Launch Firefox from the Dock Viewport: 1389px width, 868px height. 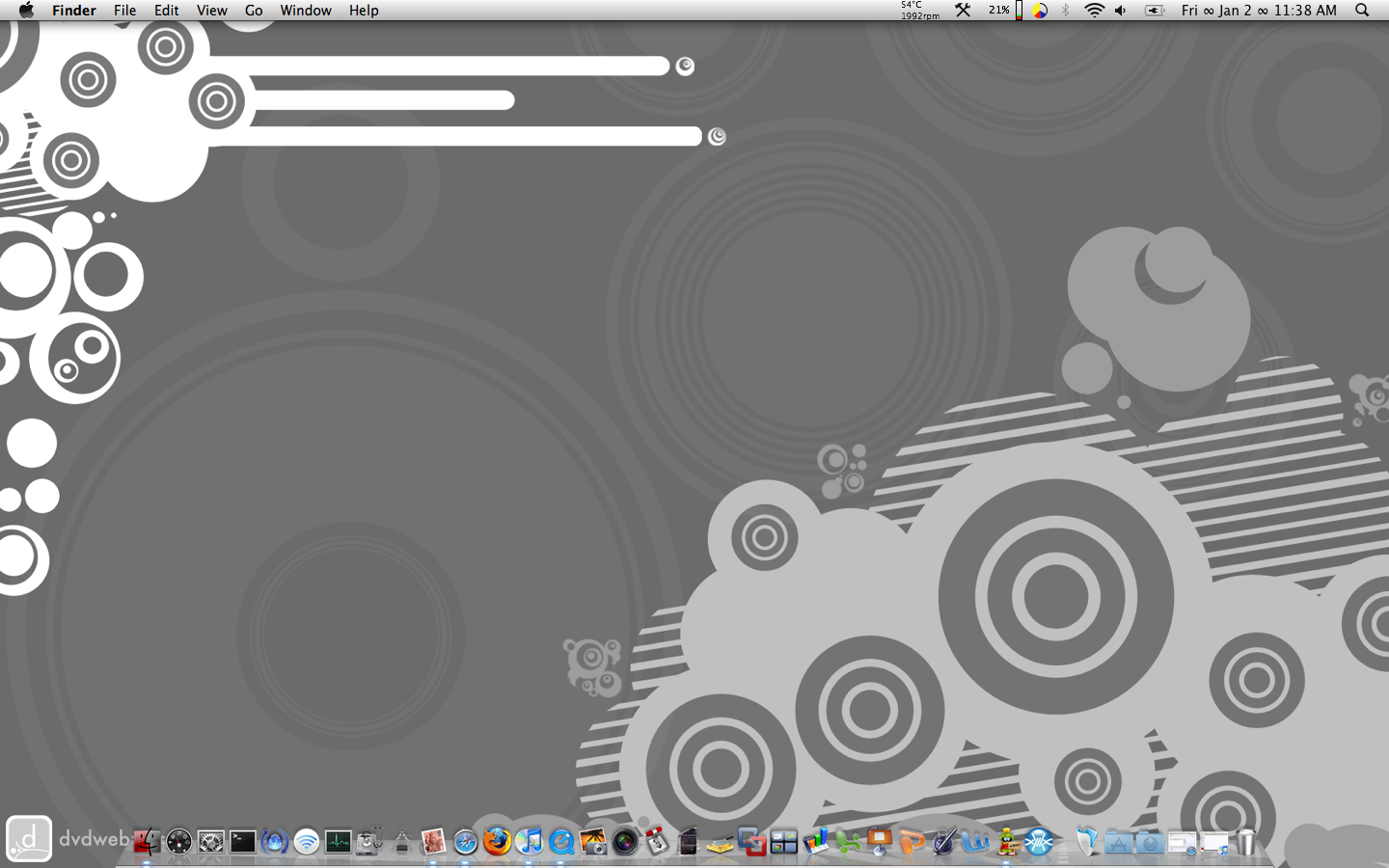tap(497, 842)
